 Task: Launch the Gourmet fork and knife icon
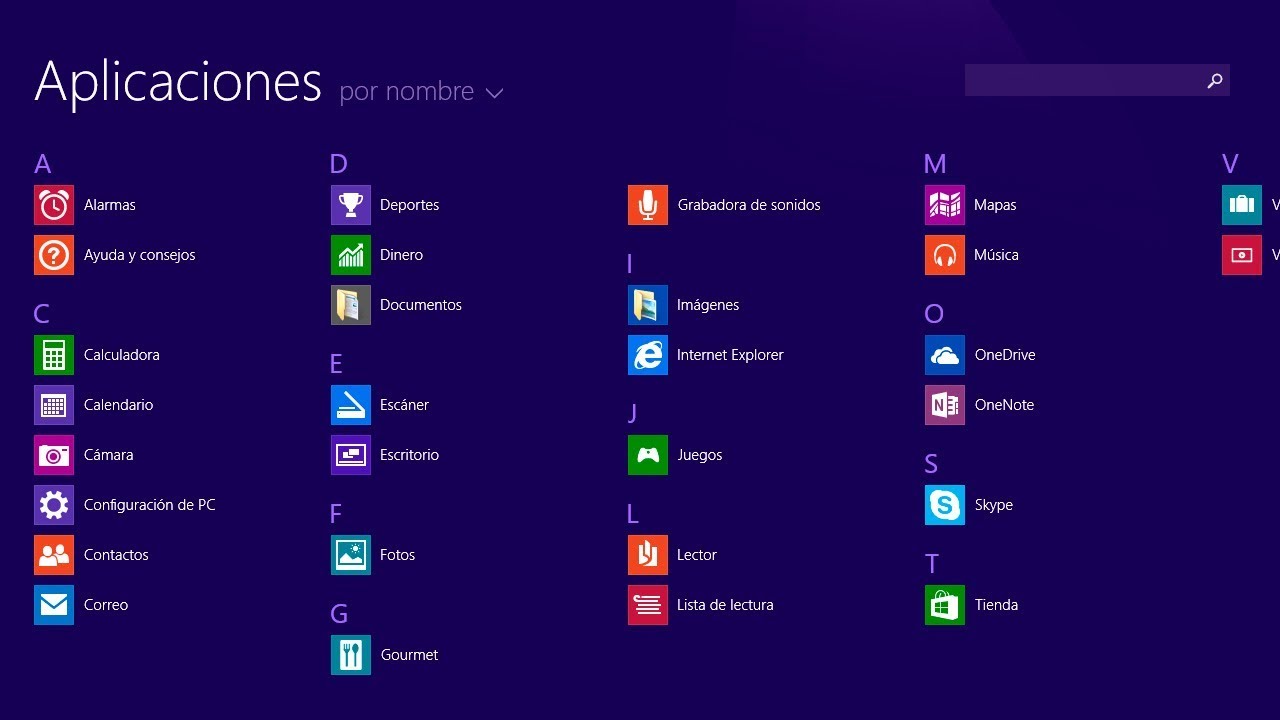pyautogui.click(x=351, y=655)
